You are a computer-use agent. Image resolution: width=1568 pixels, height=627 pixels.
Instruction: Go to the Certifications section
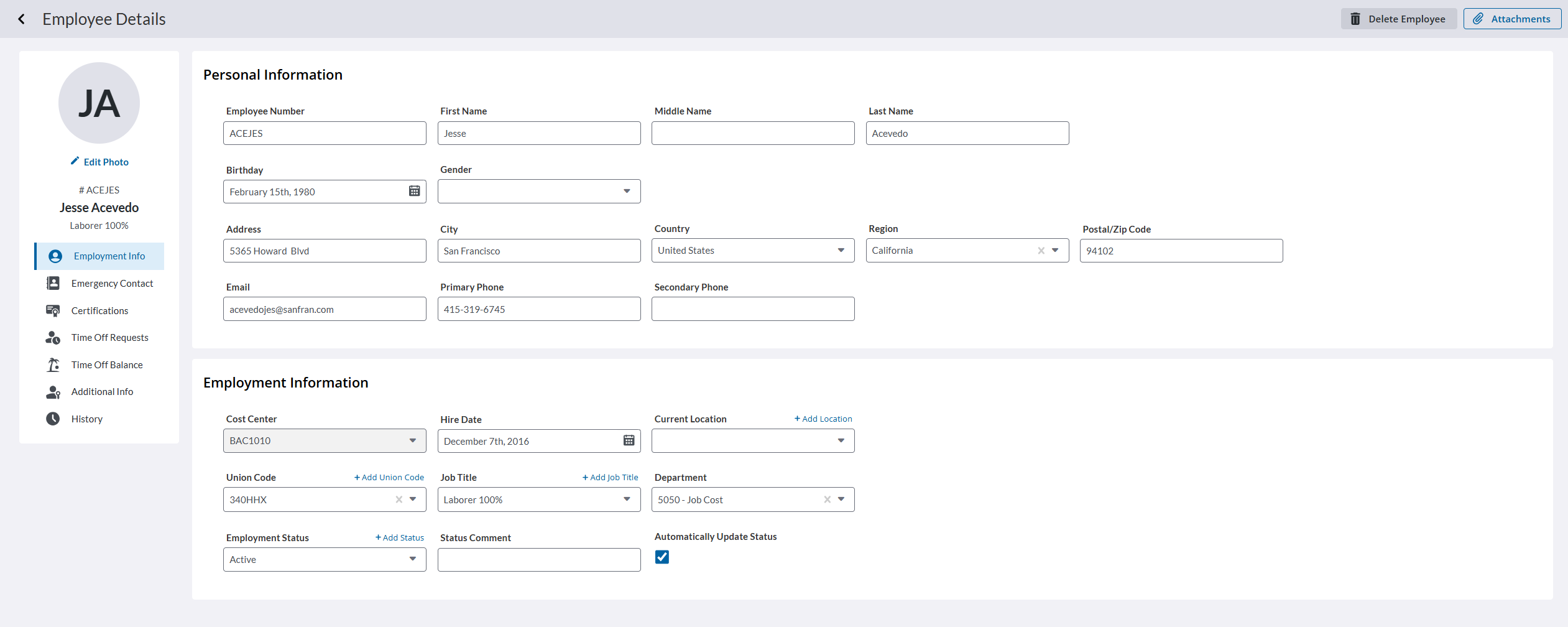click(99, 310)
